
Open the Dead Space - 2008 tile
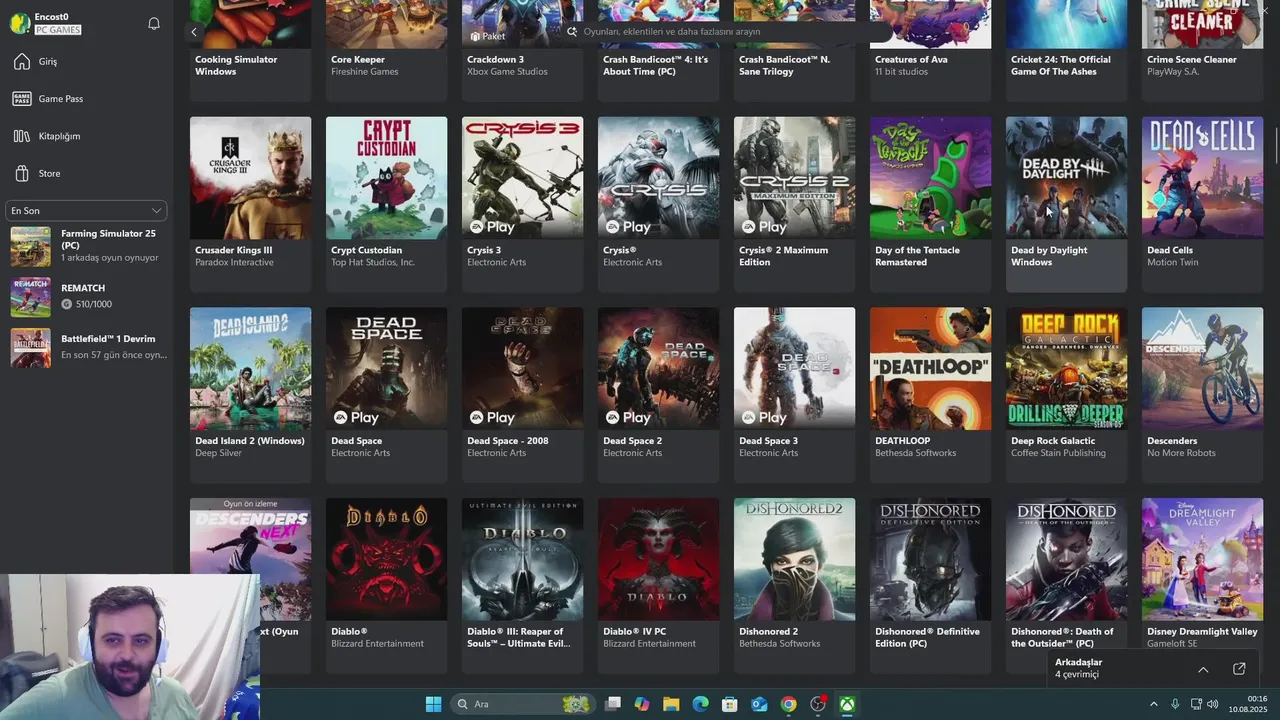coord(522,395)
